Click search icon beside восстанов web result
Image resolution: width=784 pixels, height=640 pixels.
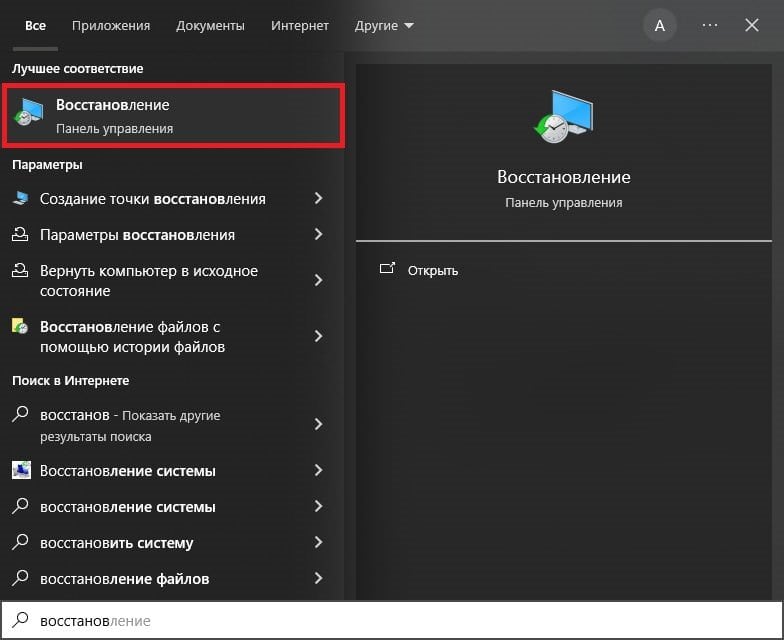20,414
